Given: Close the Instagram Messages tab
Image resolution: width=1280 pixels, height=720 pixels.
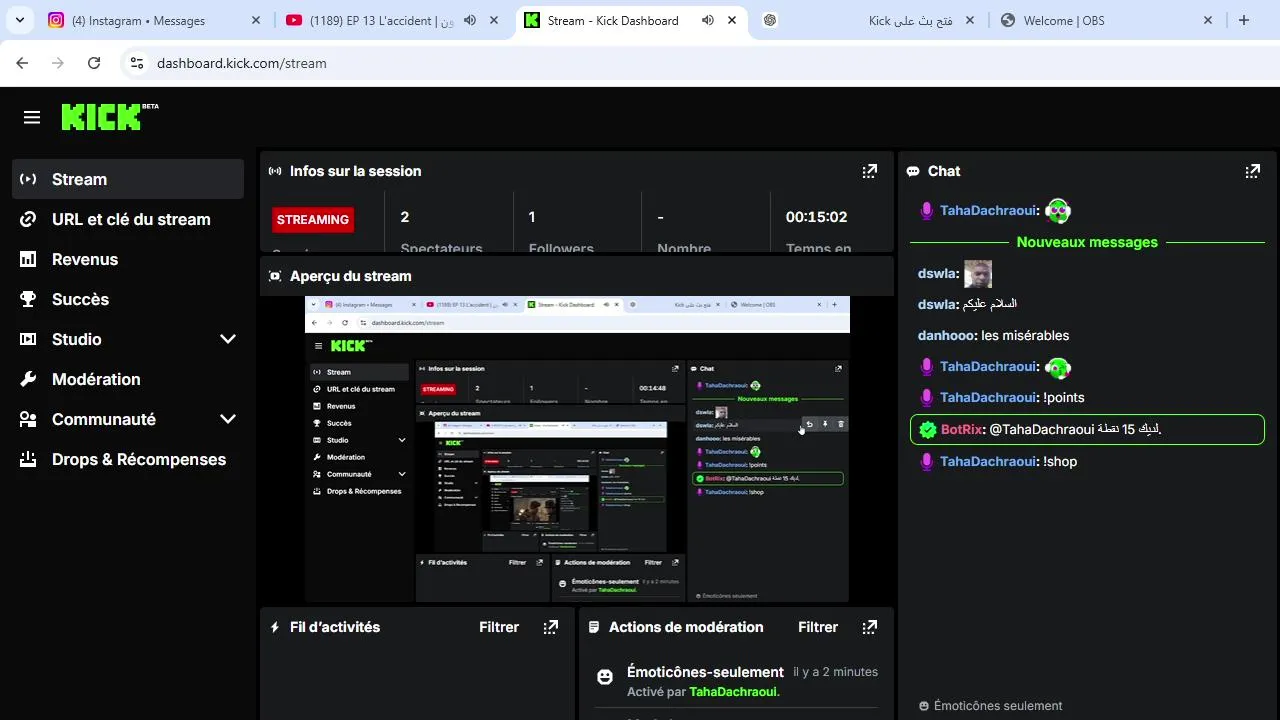Looking at the screenshot, I should [256, 20].
